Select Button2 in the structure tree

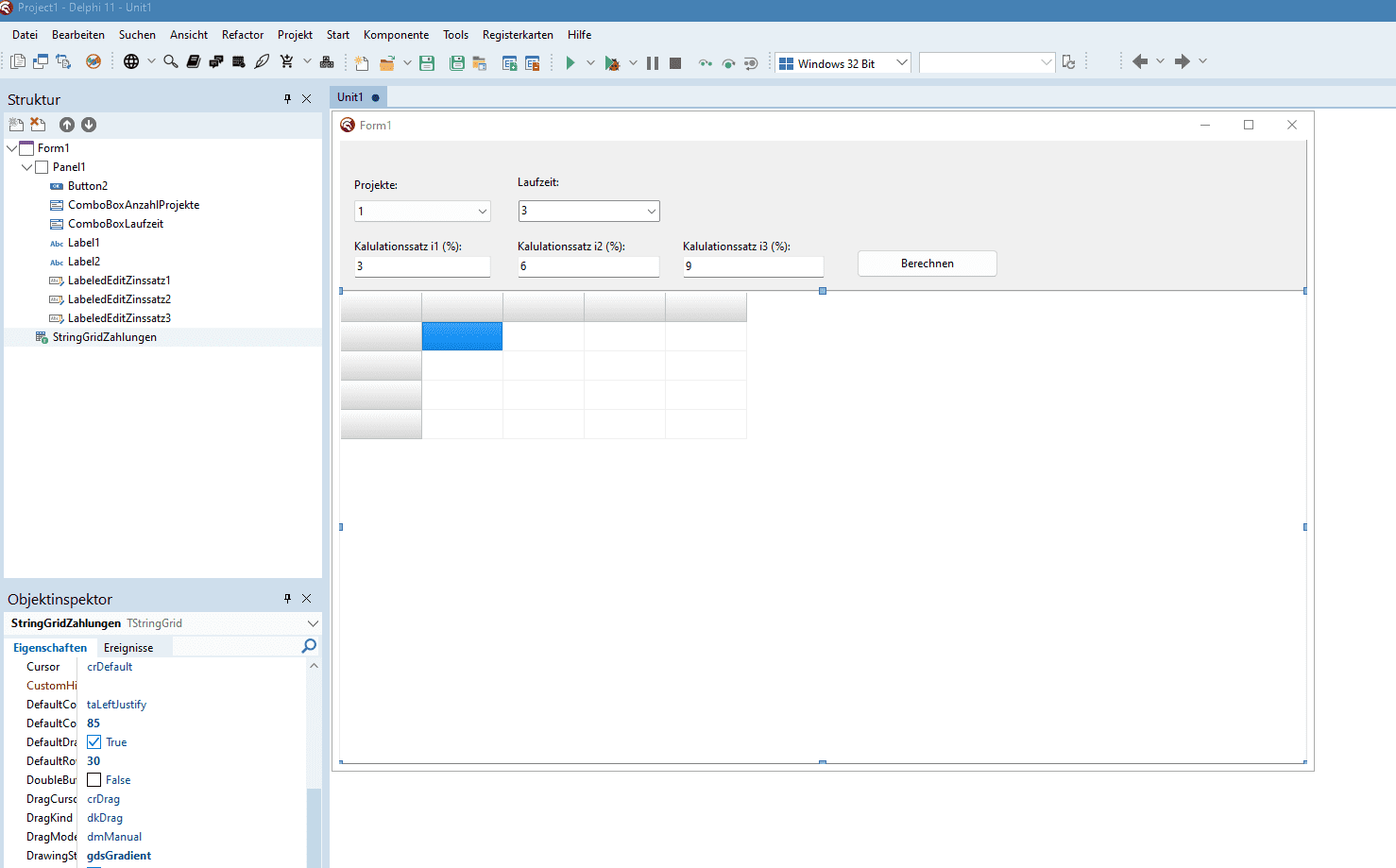[x=88, y=186]
